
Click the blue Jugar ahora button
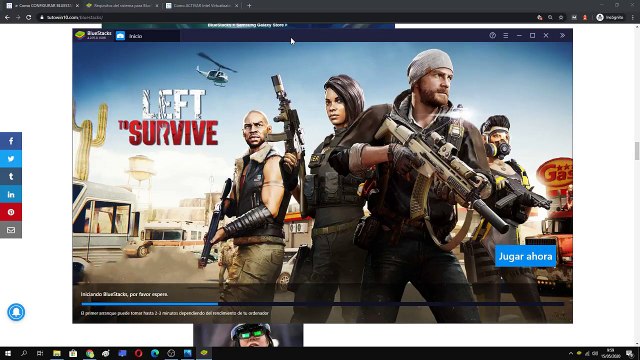tap(525, 256)
